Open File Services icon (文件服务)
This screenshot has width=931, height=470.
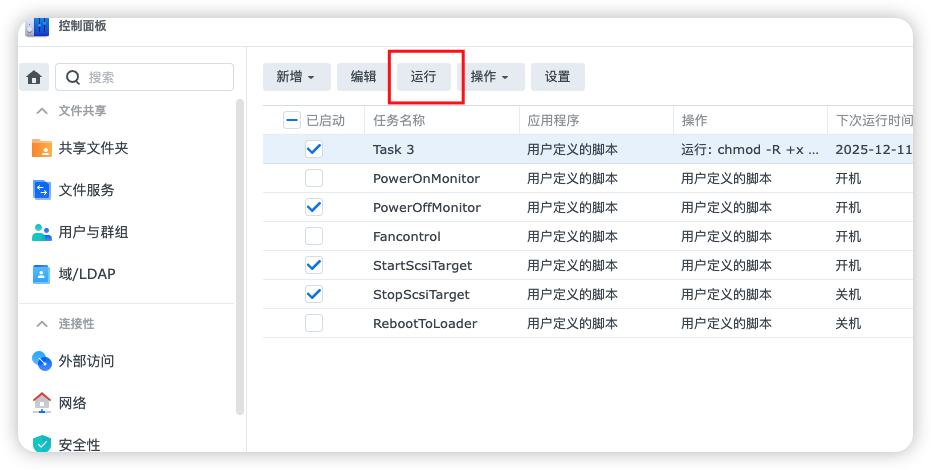click(42, 190)
